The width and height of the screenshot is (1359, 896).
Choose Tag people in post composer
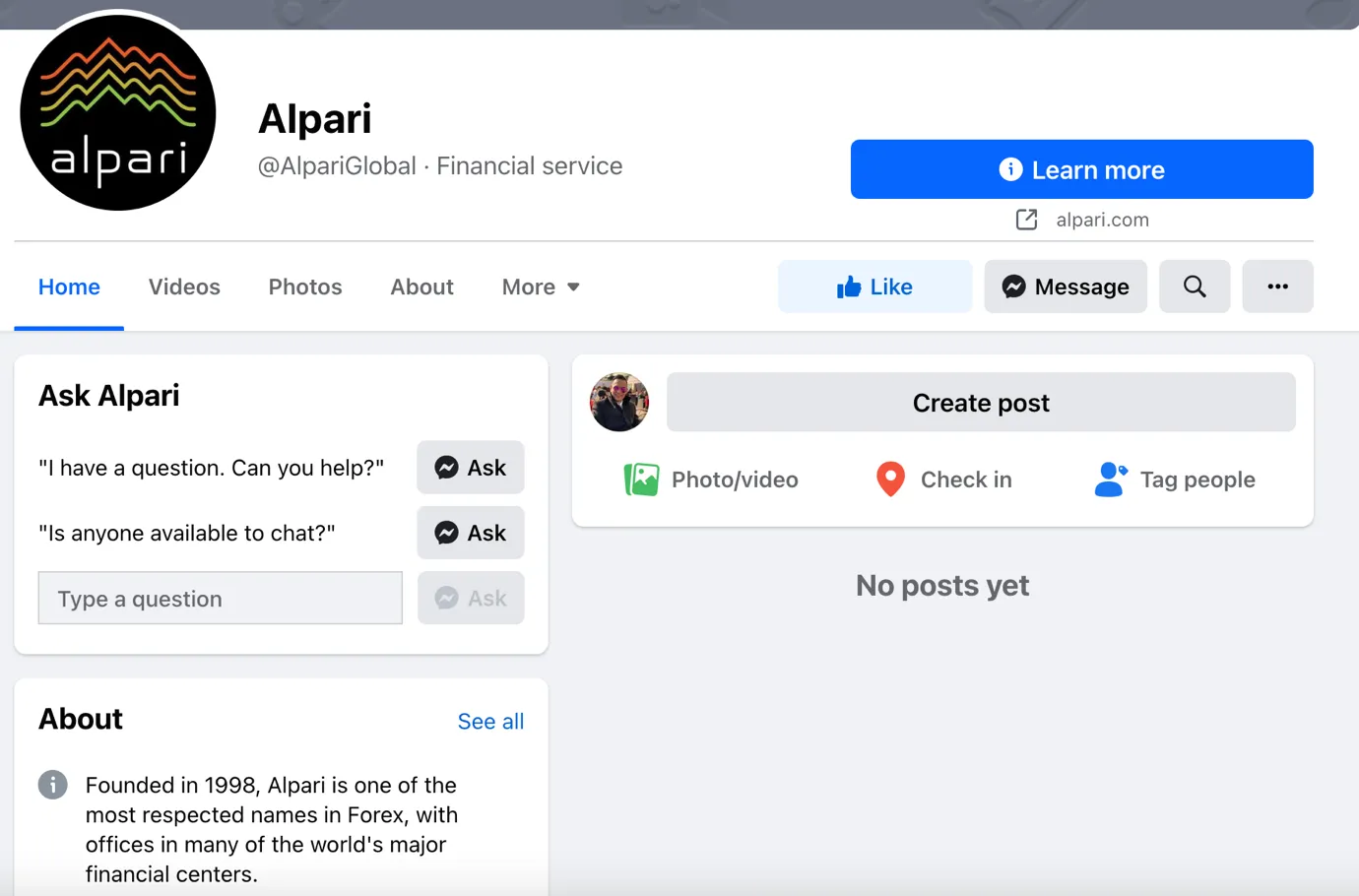pos(1175,480)
